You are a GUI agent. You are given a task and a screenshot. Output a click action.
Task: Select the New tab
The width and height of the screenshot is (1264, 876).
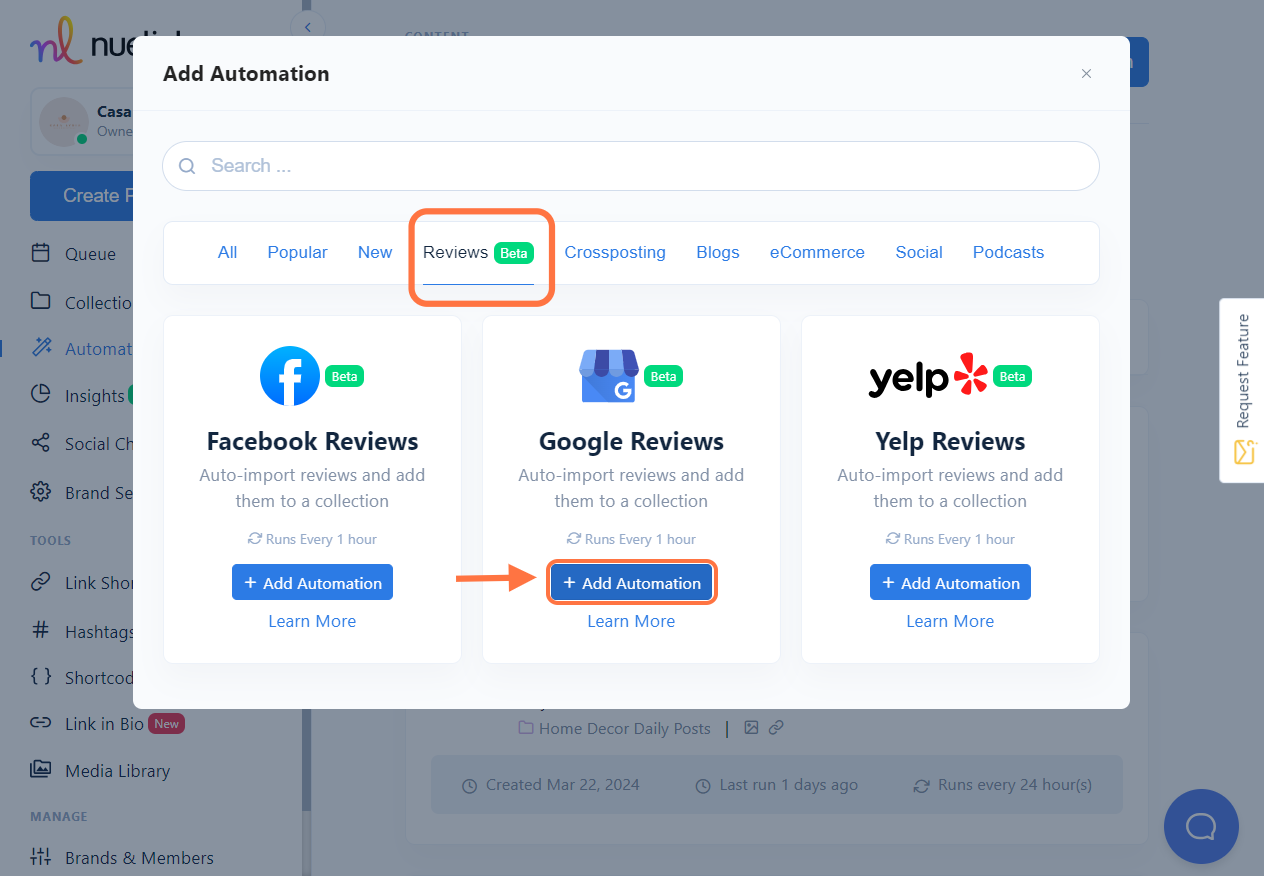[375, 252]
